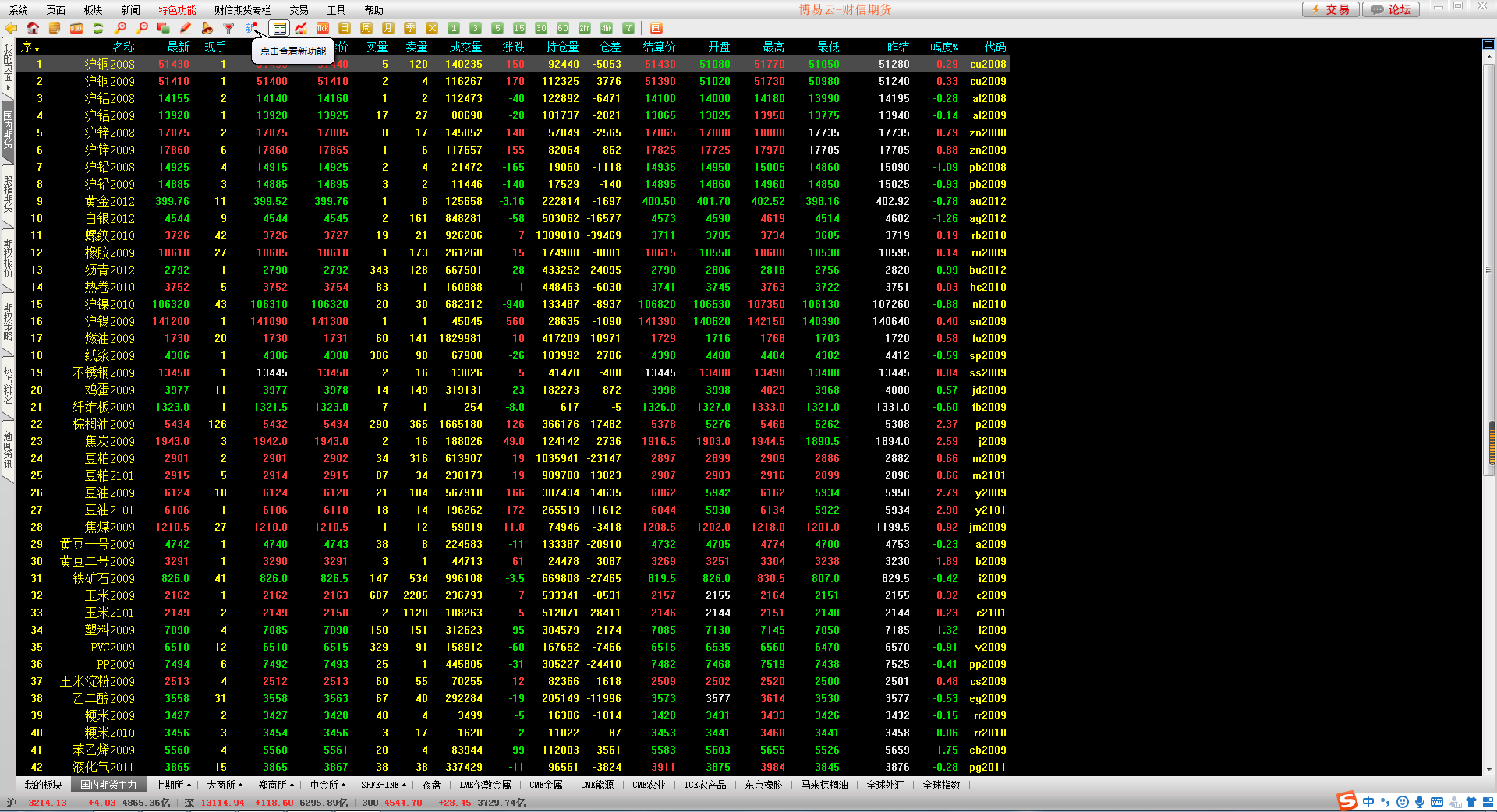1497x812 pixels.
Task: Open the soft keyboard tray icon
Action: click(x=1437, y=802)
